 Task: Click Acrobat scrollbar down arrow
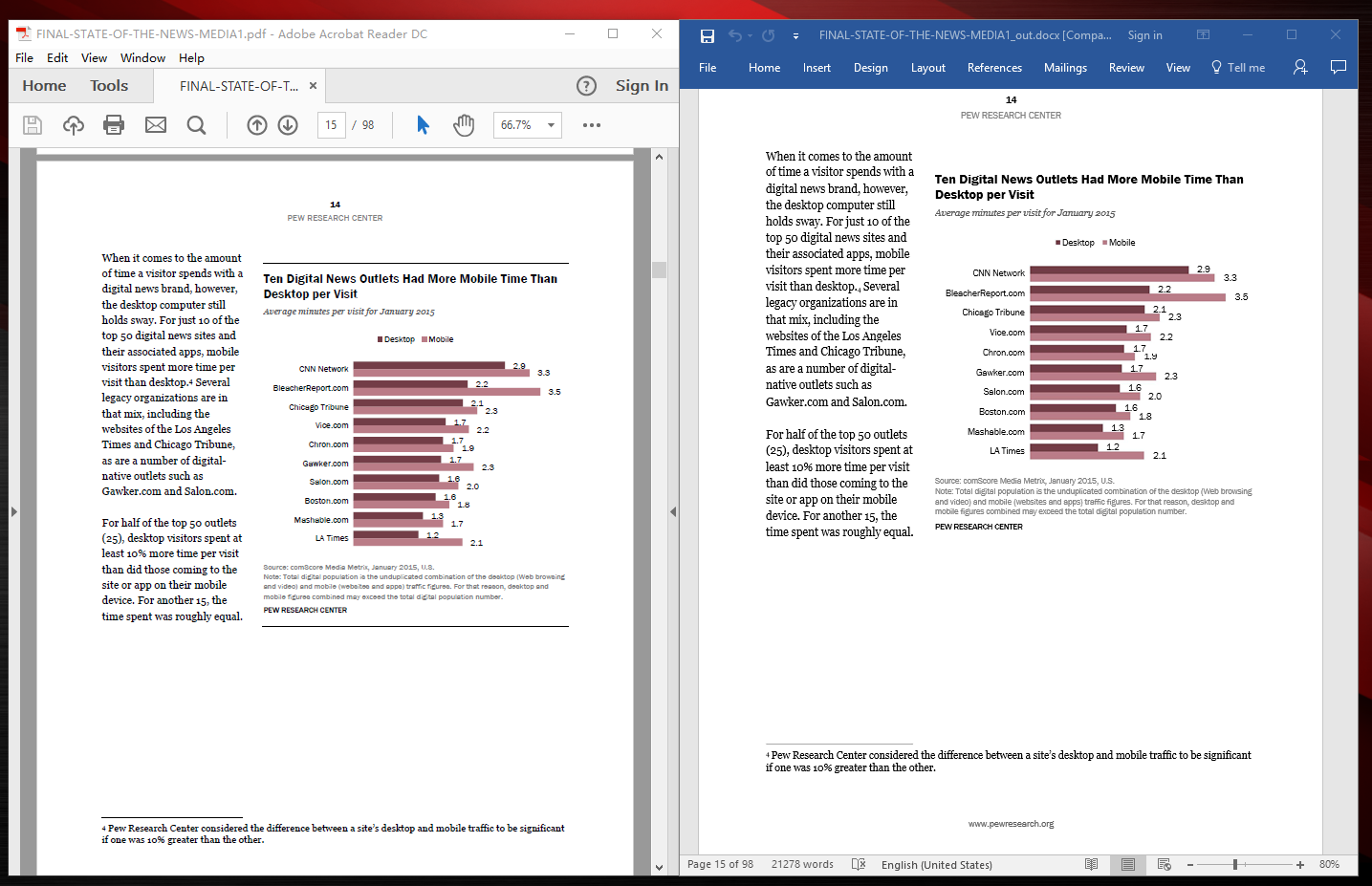(x=659, y=868)
